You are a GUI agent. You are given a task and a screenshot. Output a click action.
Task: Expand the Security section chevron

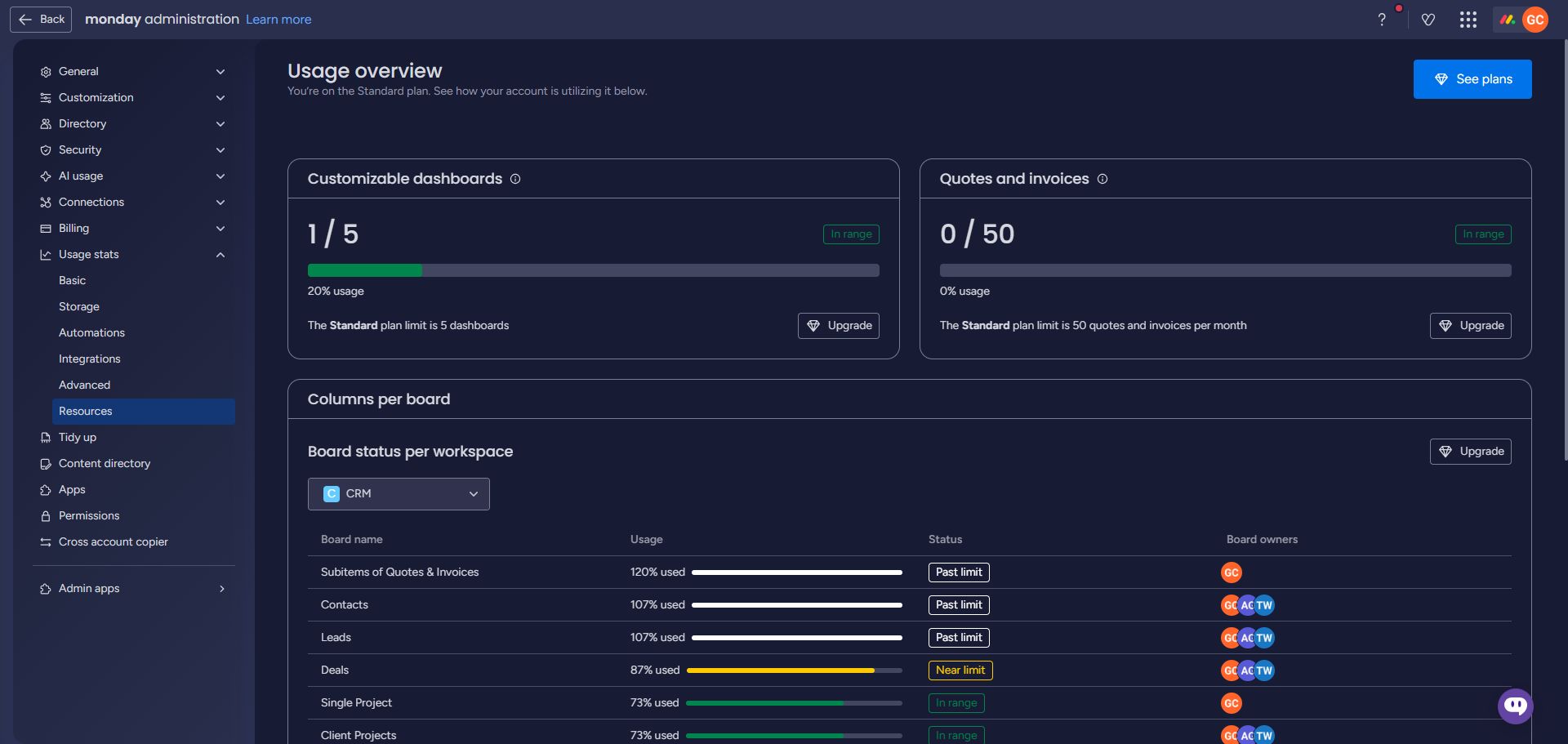click(220, 150)
